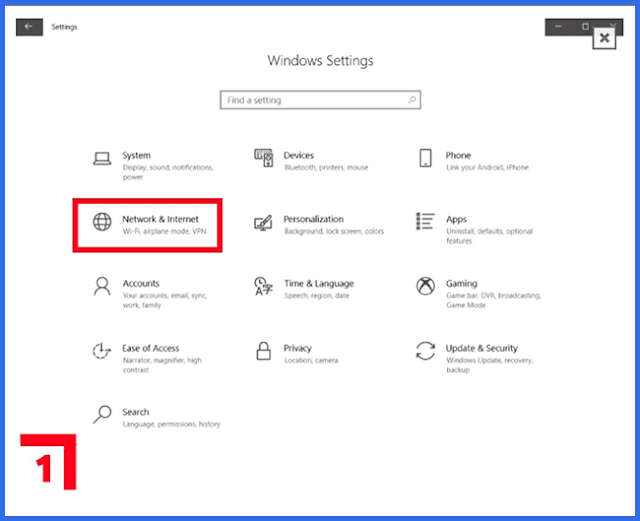Open the Update & Security title
Image resolution: width=640 pixels, height=521 pixels.
tap(482, 348)
